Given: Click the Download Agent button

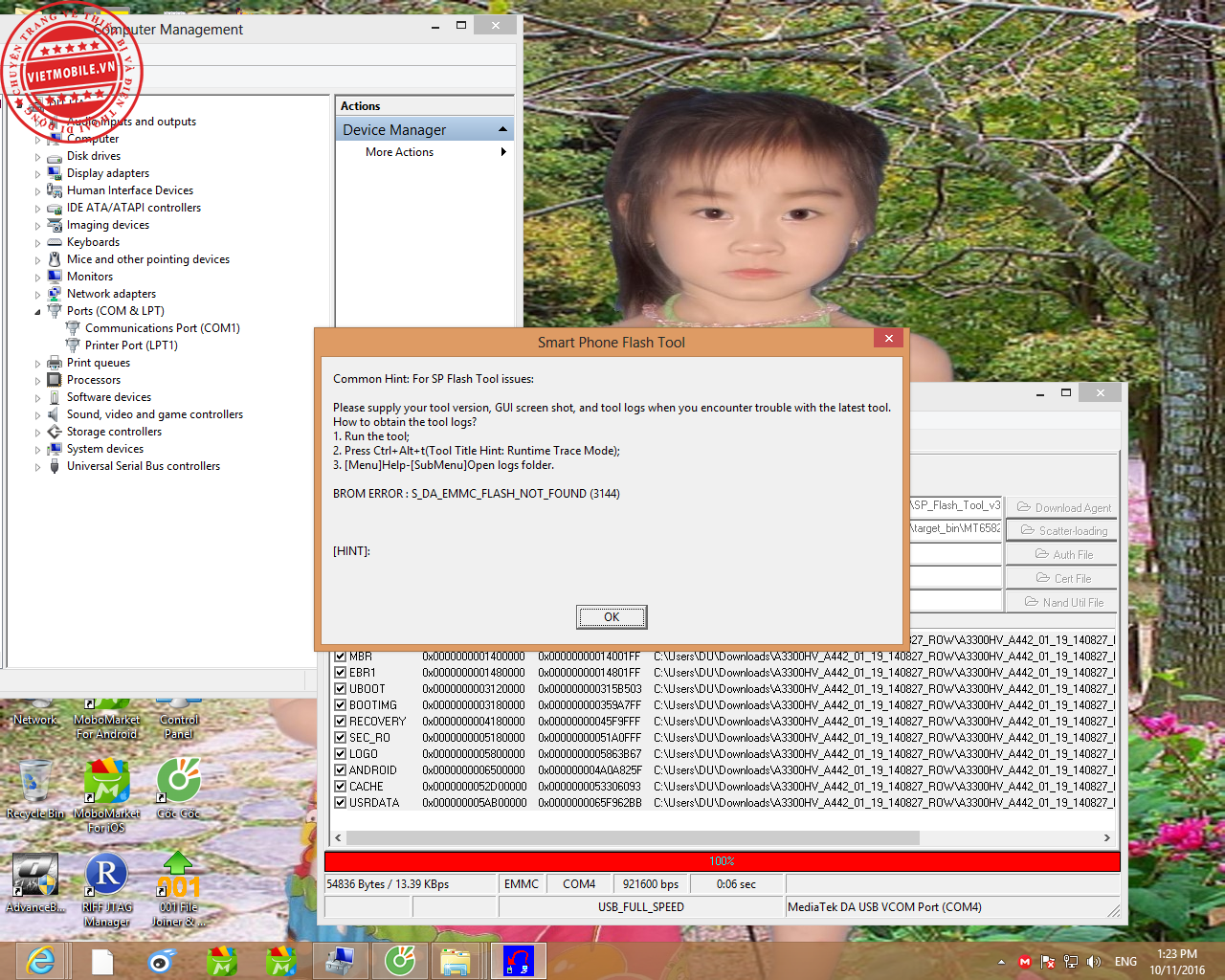Looking at the screenshot, I should (x=1062, y=507).
